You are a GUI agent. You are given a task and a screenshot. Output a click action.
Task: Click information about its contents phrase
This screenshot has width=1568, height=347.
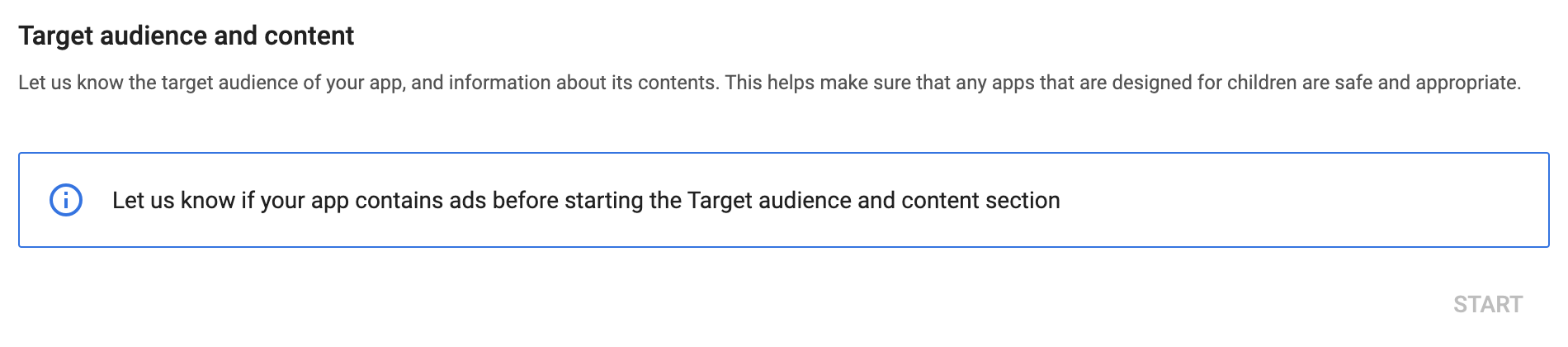[581, 83]
